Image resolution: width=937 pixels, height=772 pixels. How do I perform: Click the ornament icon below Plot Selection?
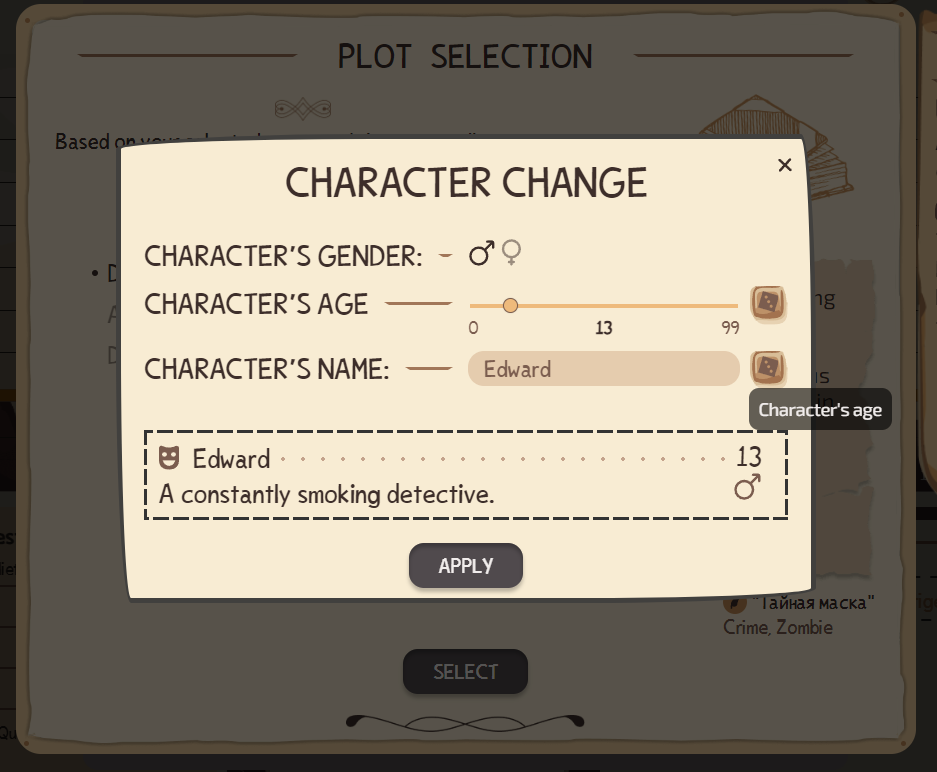[303, 109]
